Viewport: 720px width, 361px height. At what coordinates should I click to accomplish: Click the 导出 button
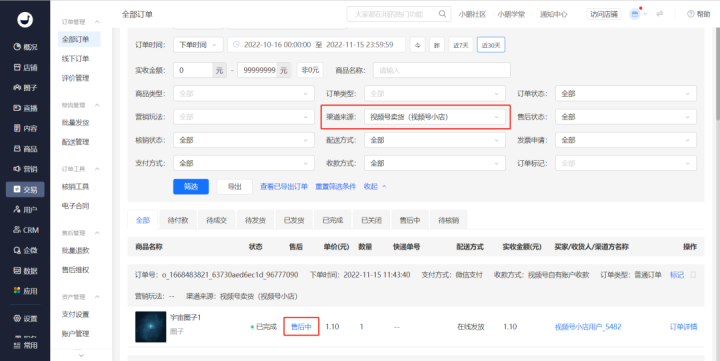click(235, 186)
